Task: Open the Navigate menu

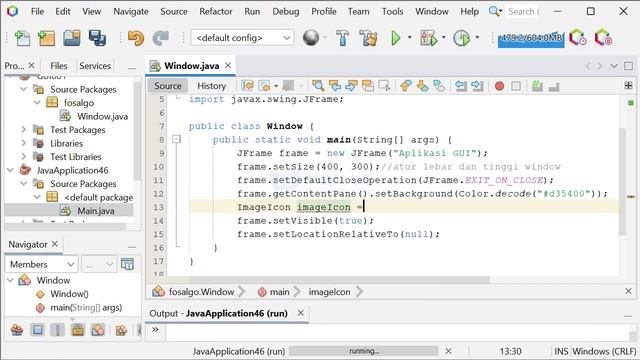Action: pyautogui.click(x=131, y=11)
